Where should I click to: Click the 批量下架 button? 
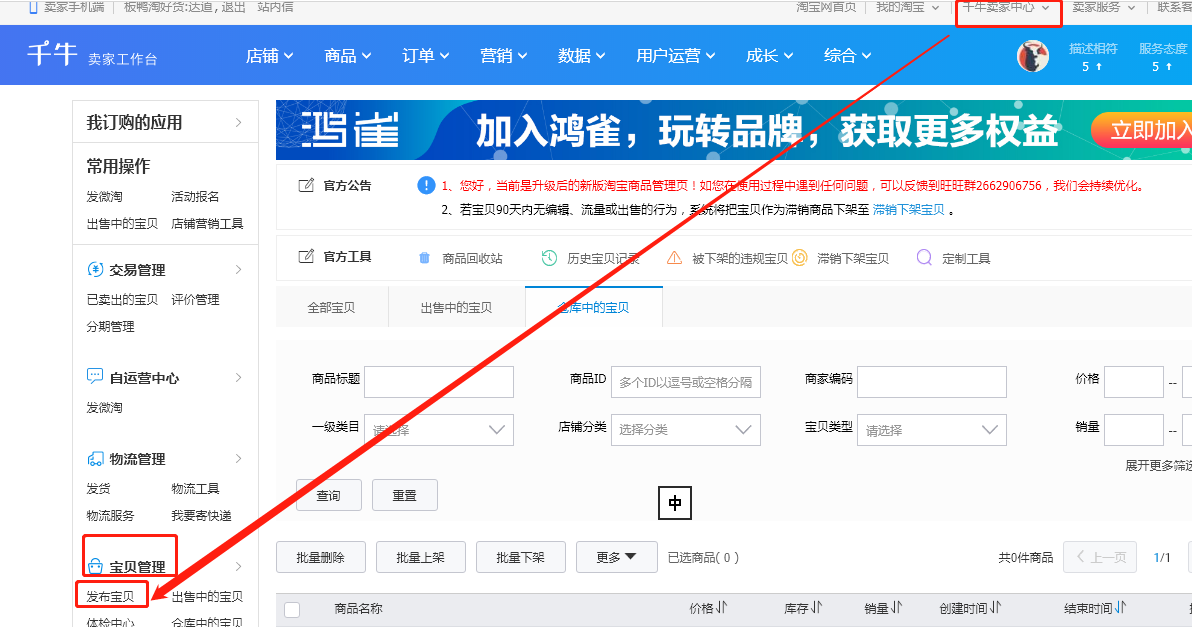pos(521,557)
